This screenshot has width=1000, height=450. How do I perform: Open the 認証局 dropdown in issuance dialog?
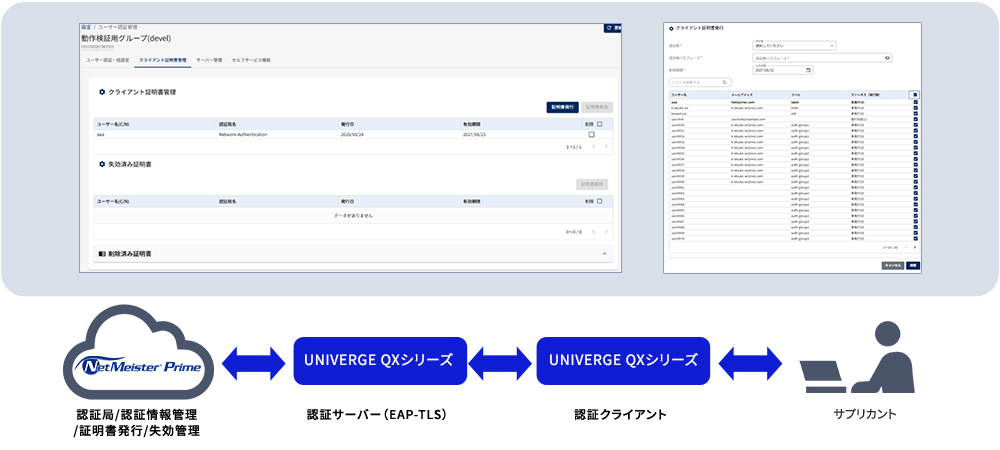click(x=795, y=46)
